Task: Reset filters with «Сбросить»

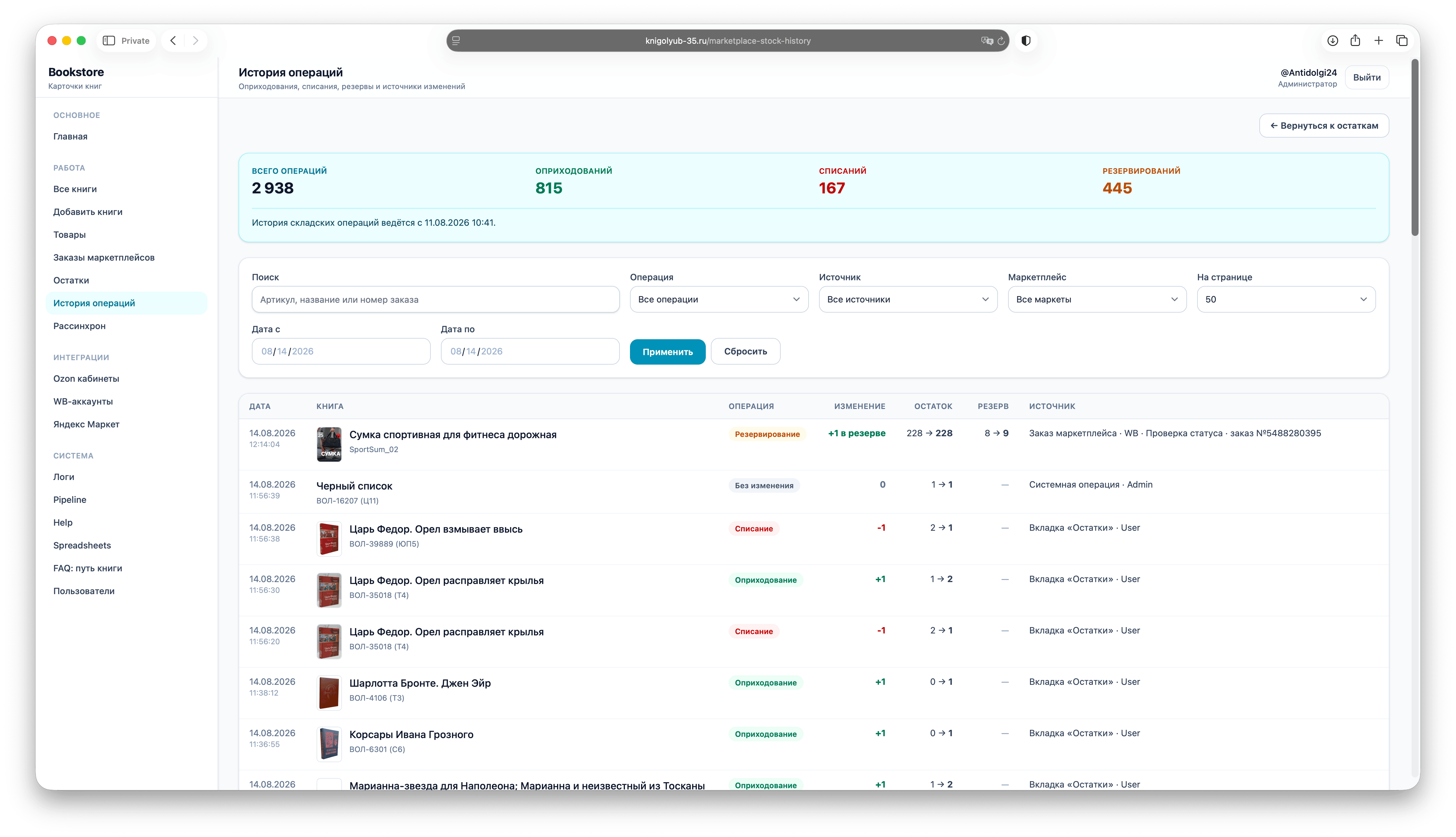Action: [x=745, y=351]
